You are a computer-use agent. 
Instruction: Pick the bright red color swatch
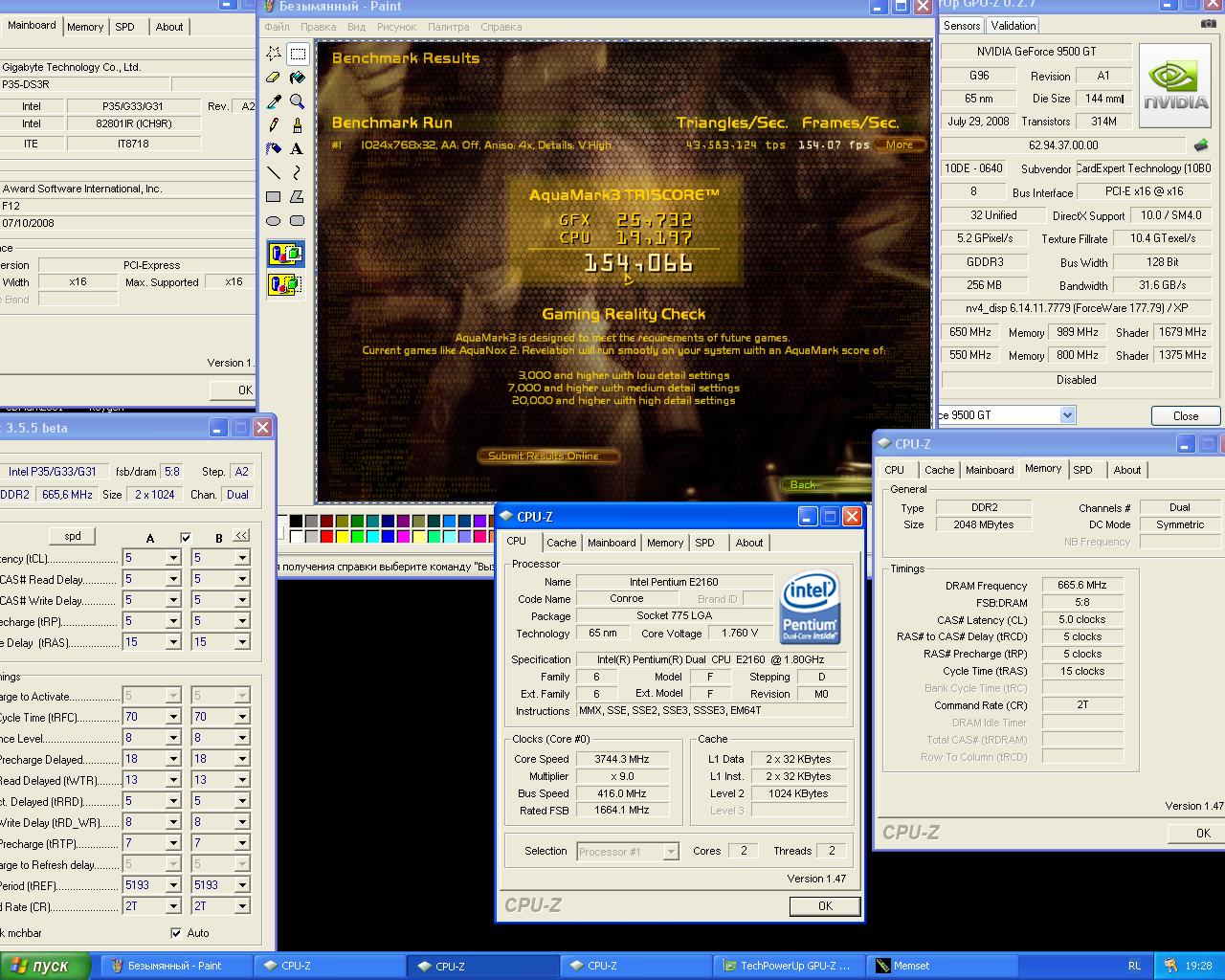[326, 536]
